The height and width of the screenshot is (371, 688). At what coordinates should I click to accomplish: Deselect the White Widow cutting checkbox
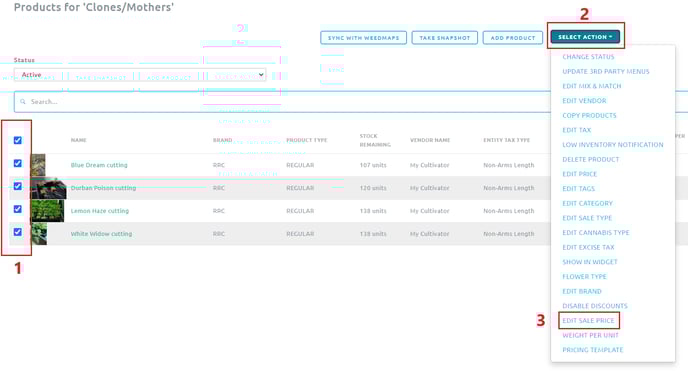click(x=18, y=232)
